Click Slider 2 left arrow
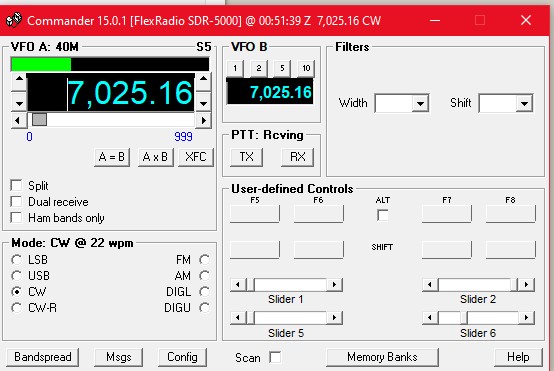Image resolution: width=554 pixels, height=371 pixels. pos(430,284)
